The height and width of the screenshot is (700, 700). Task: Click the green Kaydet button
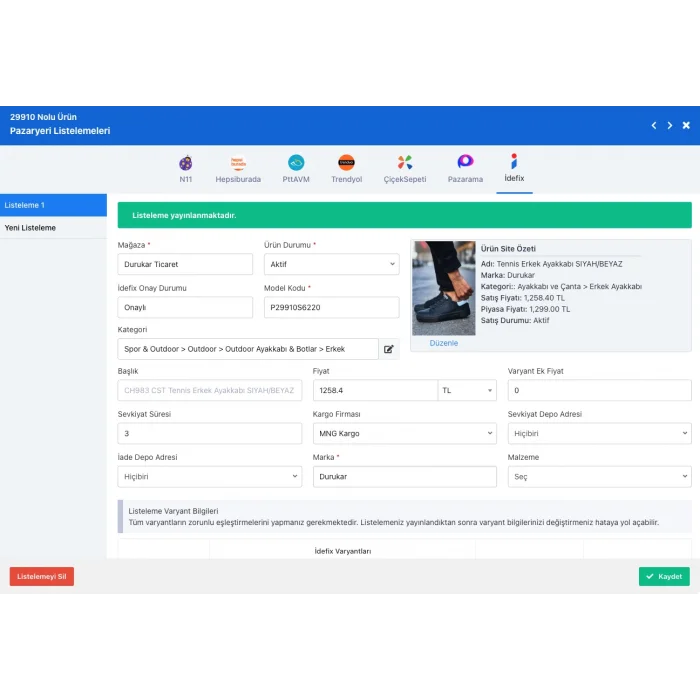pyautogui.click(x=664, y=577)
